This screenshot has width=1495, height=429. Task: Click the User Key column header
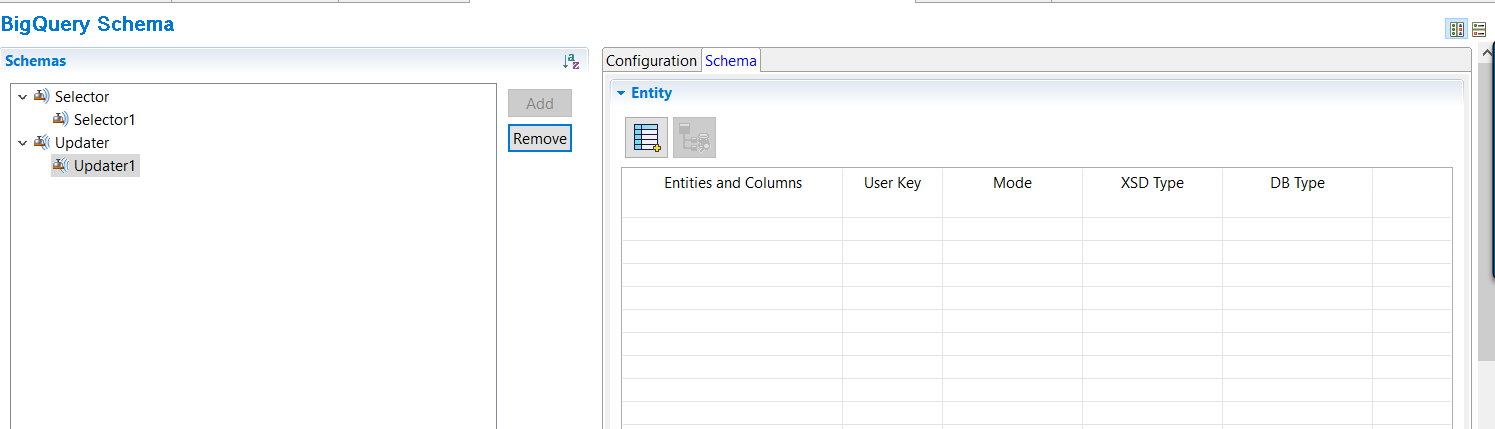tap(892, 183)
